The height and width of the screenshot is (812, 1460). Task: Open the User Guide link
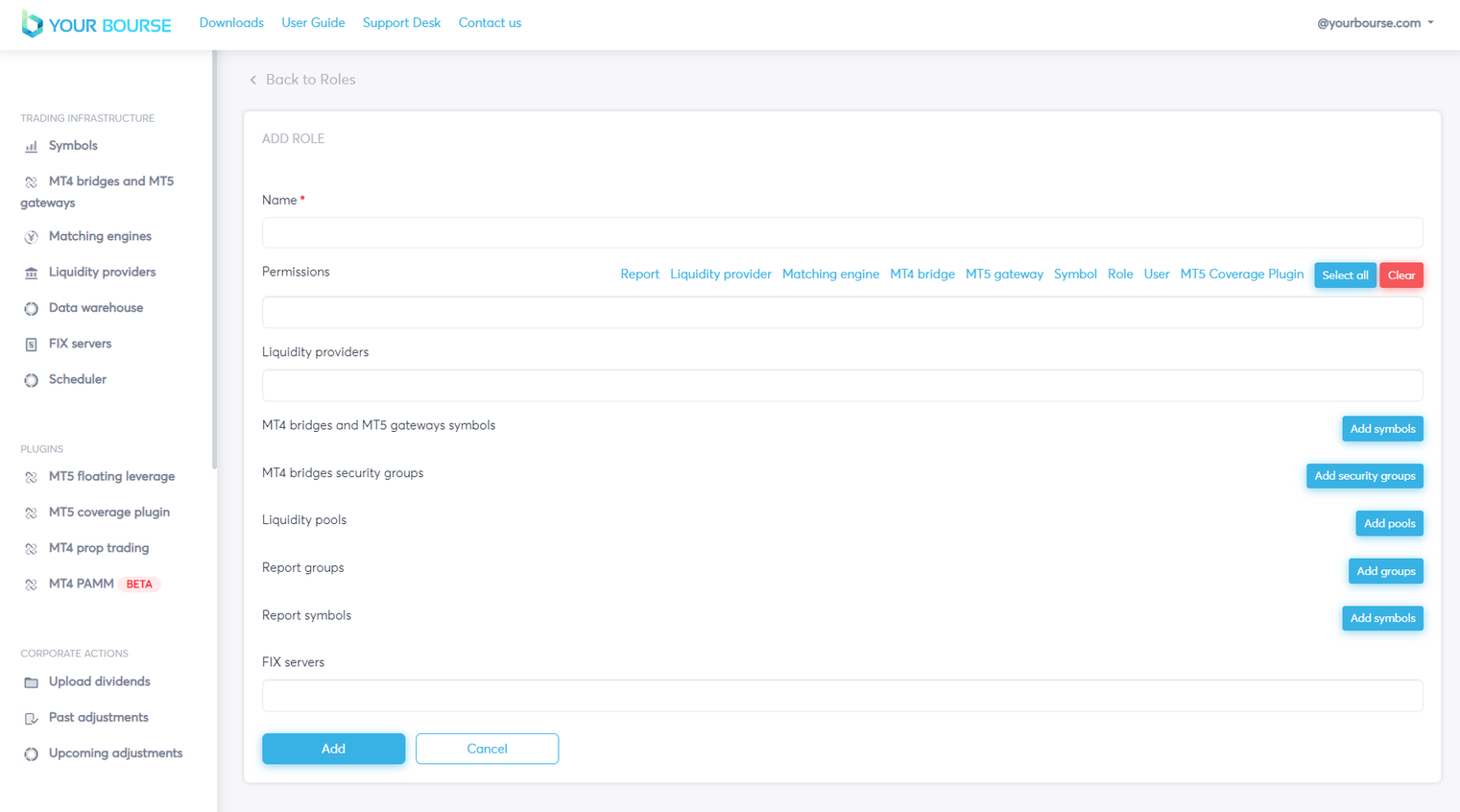click(313, 23)
